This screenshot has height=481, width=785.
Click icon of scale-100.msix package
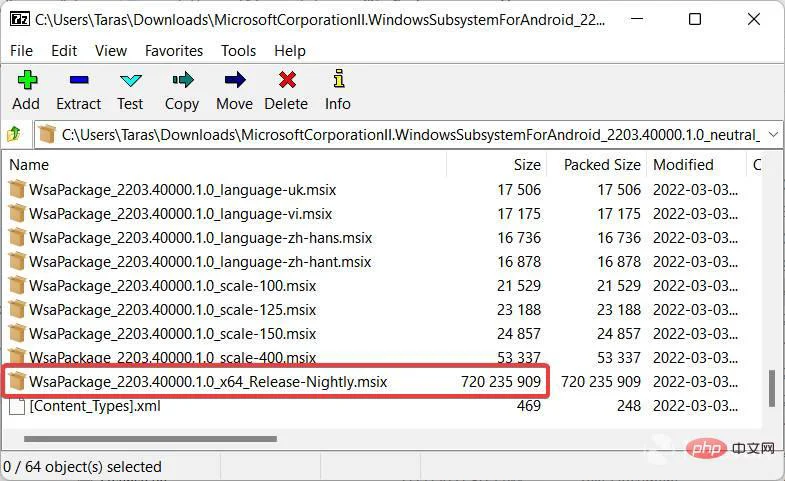coord(17,286)
